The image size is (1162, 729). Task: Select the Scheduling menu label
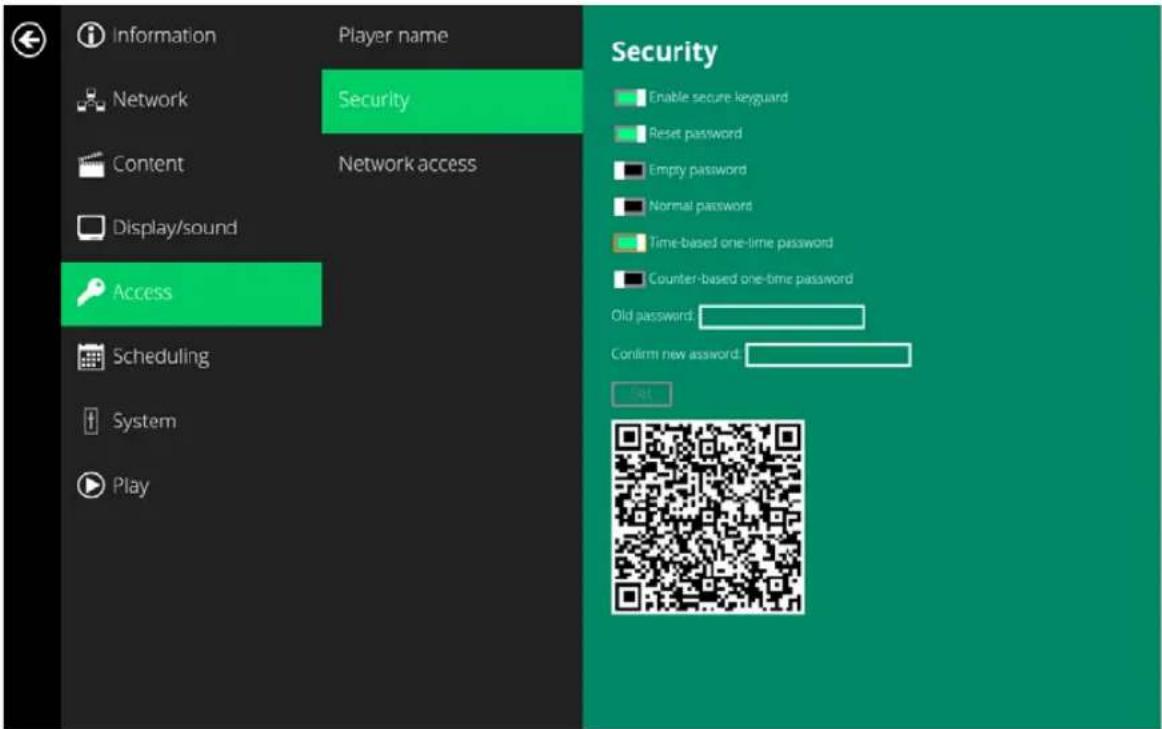pos(161,356)
